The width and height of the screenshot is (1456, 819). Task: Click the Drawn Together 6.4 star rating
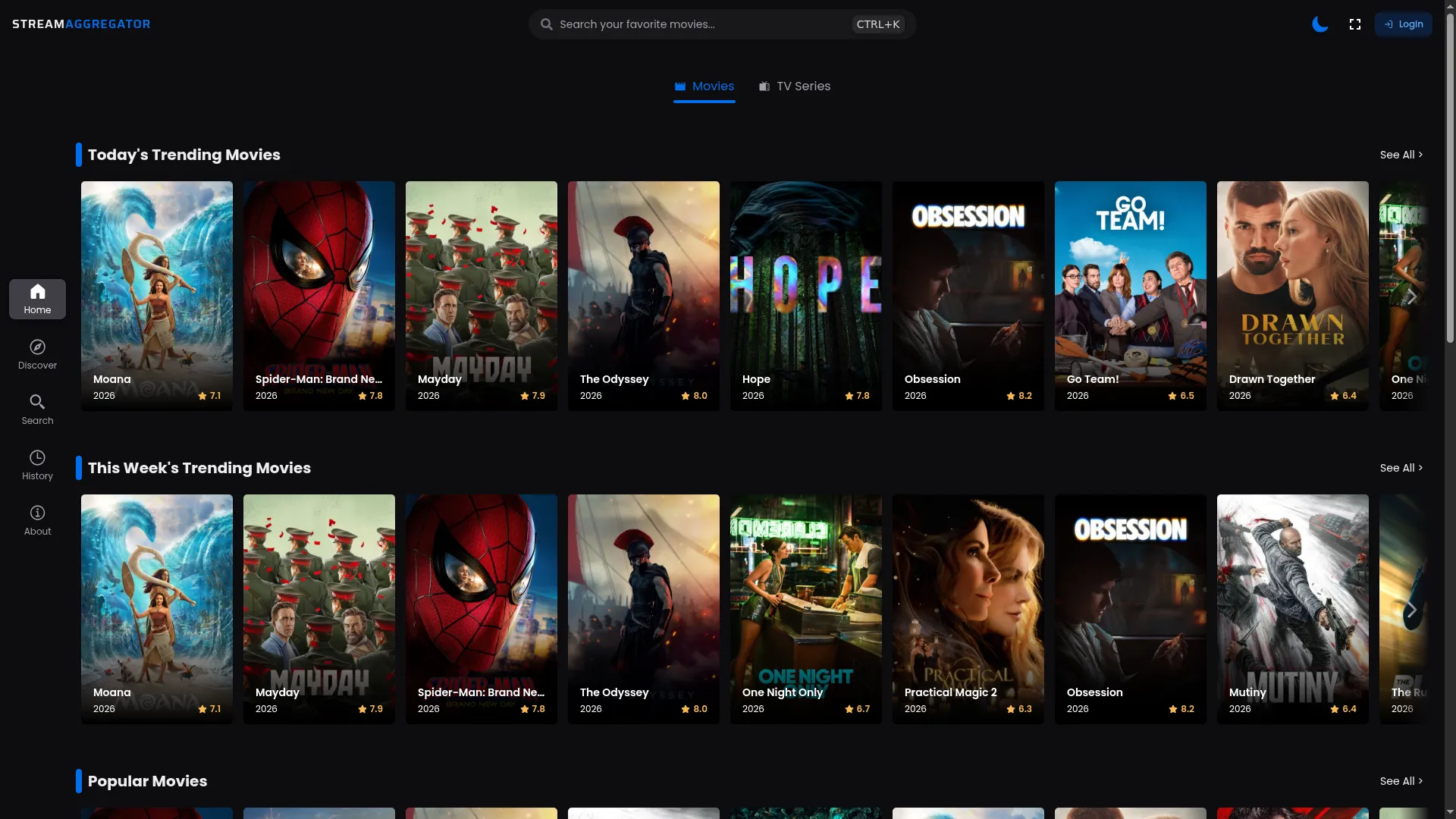[1344, 396]
